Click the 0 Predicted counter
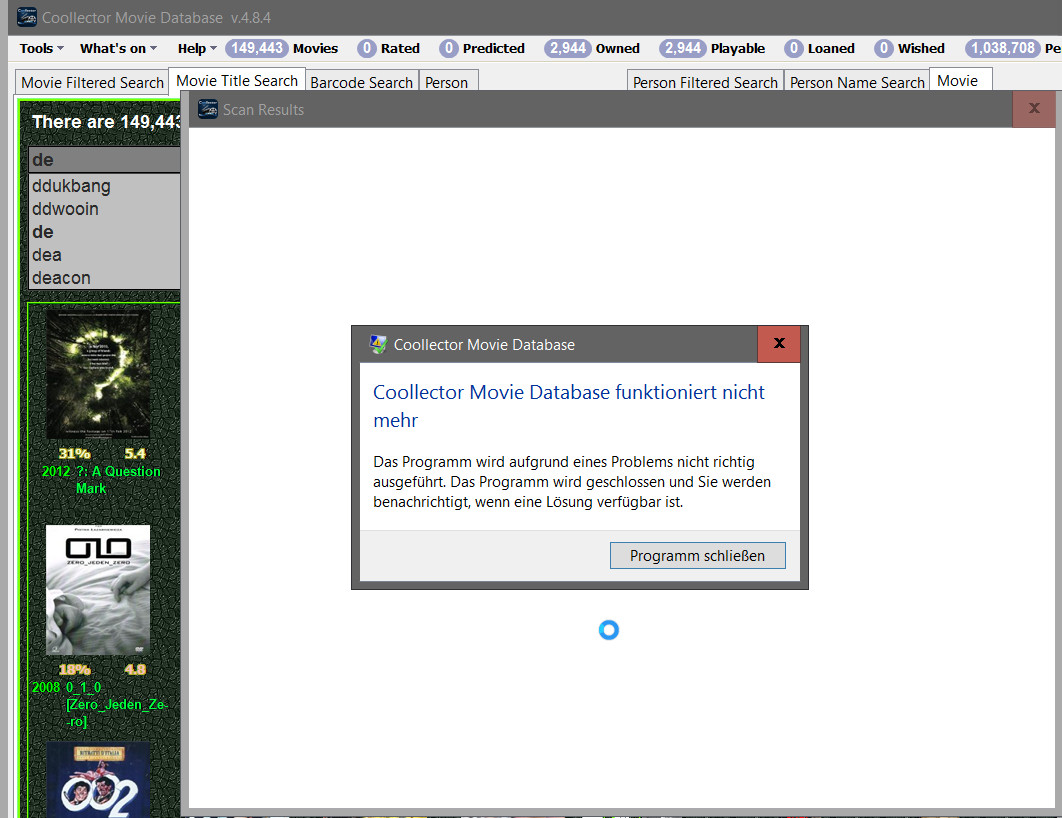This screenshot has width=1062, height=818. [482, 48]
